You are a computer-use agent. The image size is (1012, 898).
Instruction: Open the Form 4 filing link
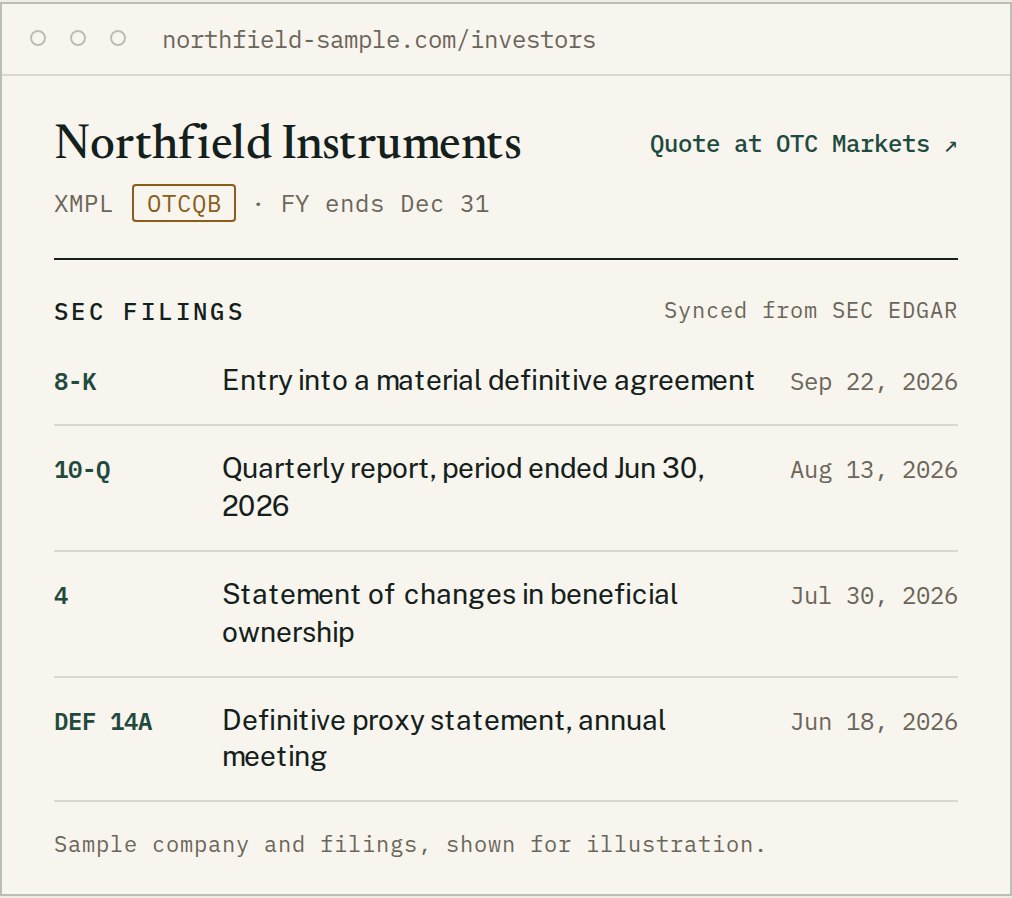pyautogui.click(x=61, y=595)
